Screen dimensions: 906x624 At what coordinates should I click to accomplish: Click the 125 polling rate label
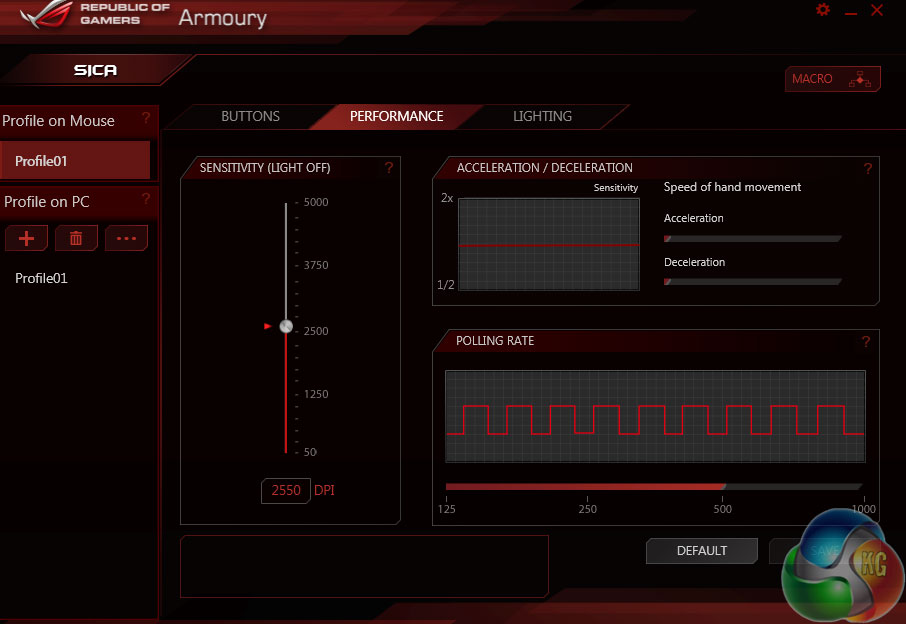446,508
